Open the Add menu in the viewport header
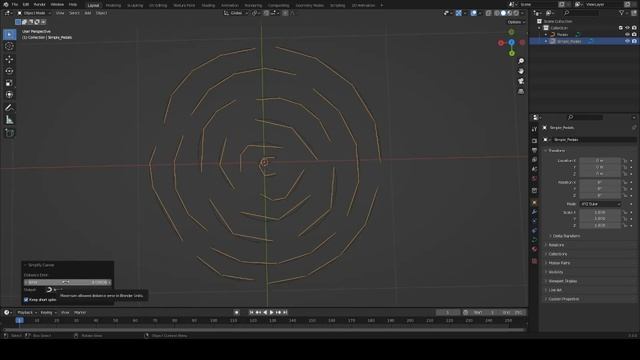 [x=87, y=13]
